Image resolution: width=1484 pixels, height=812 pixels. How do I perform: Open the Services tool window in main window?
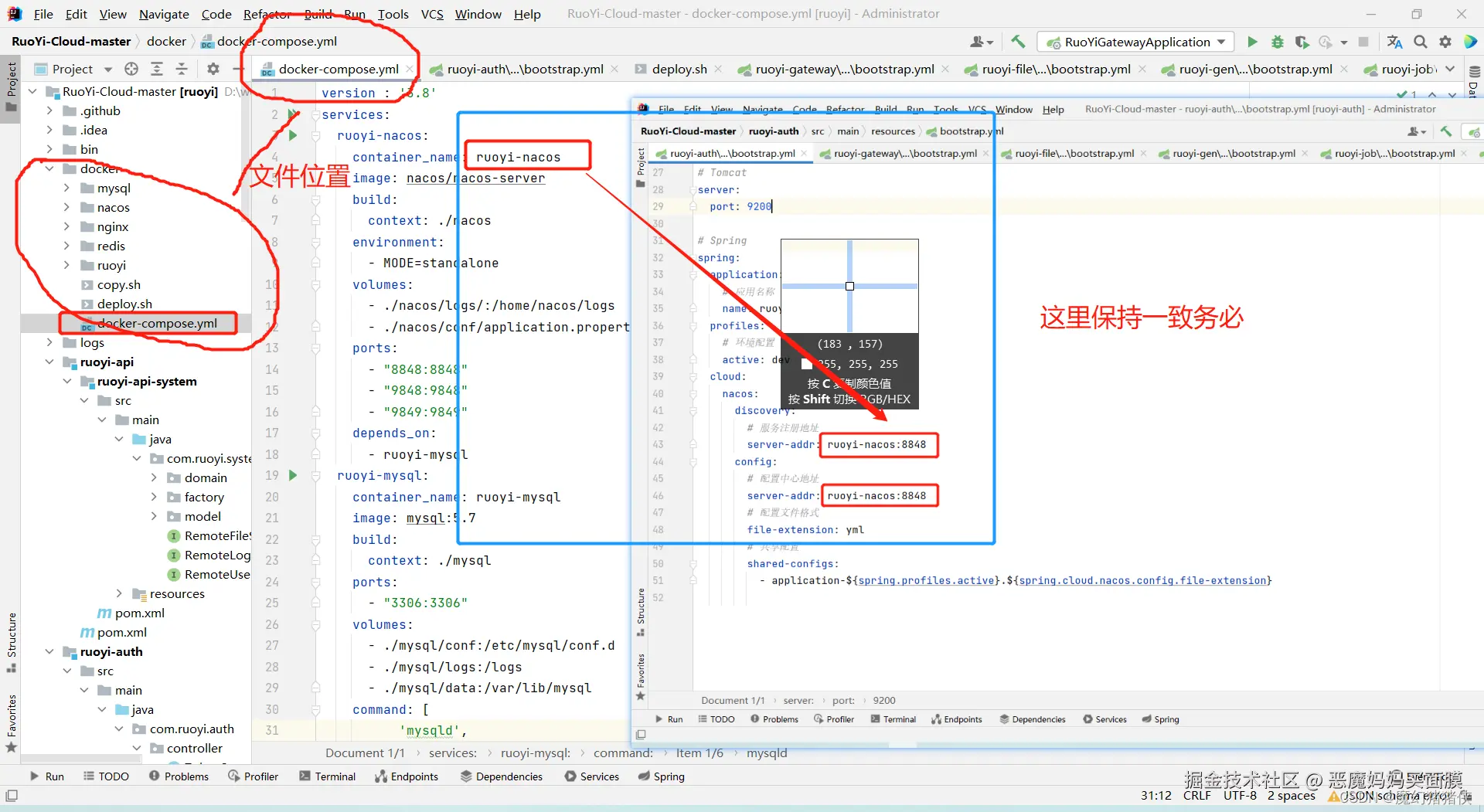coord(591,776)
